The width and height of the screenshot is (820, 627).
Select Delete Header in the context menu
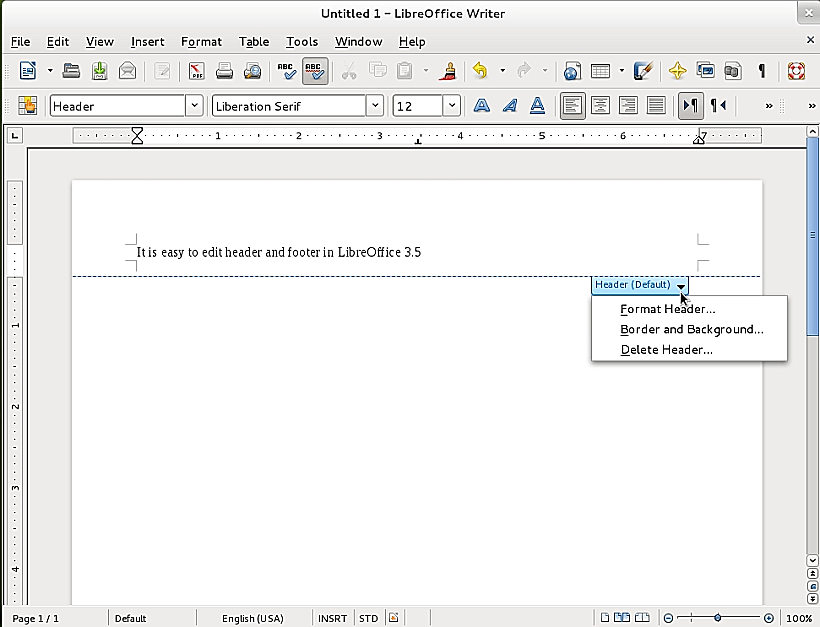(x=666, y=349)
